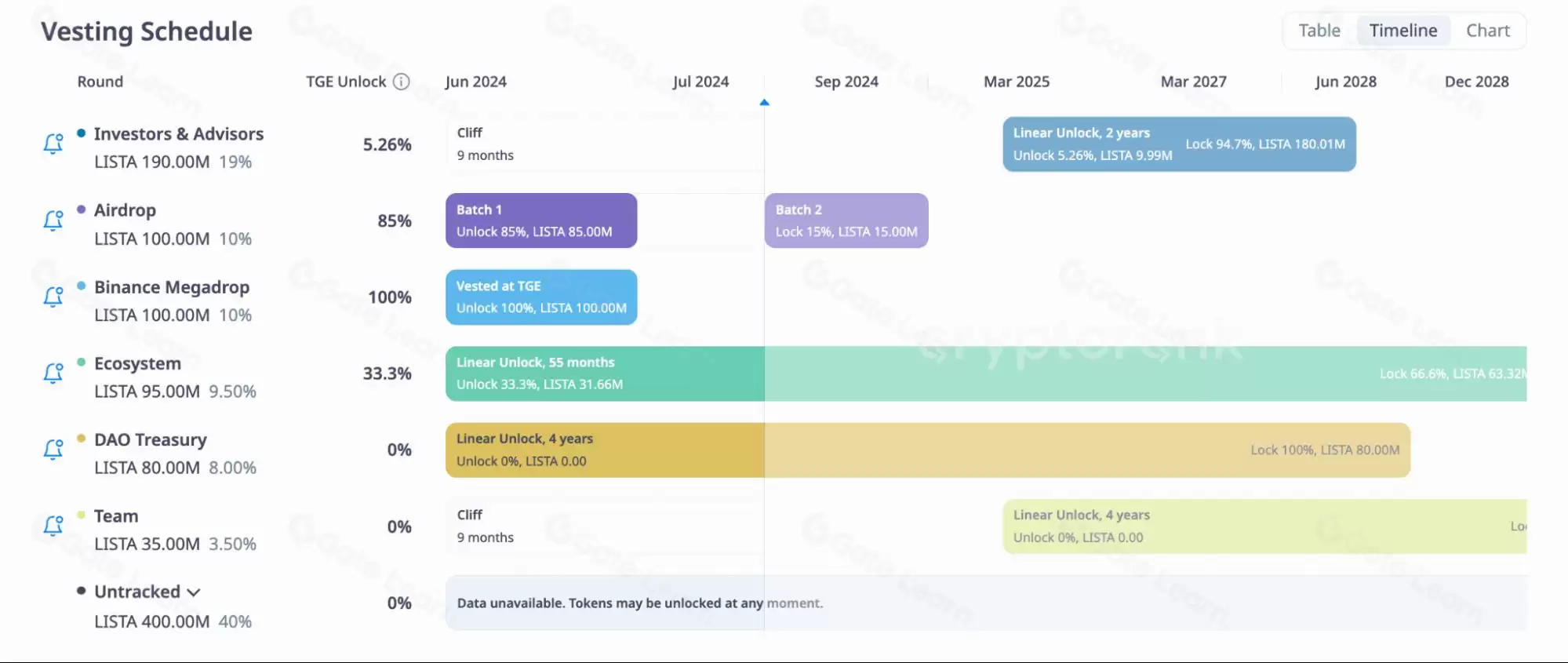
Task: Set alert bell for Binance Megadrop
Action: (x=53, y=297)
